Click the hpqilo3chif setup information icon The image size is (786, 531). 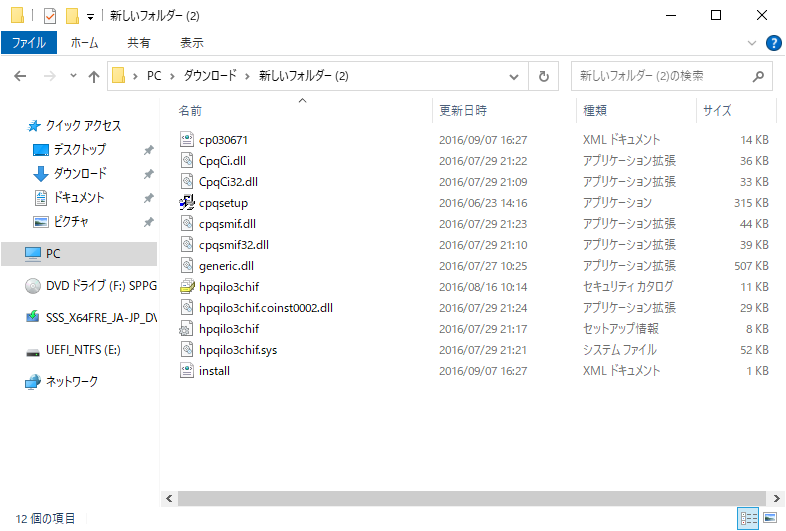(x=186, y=329)
